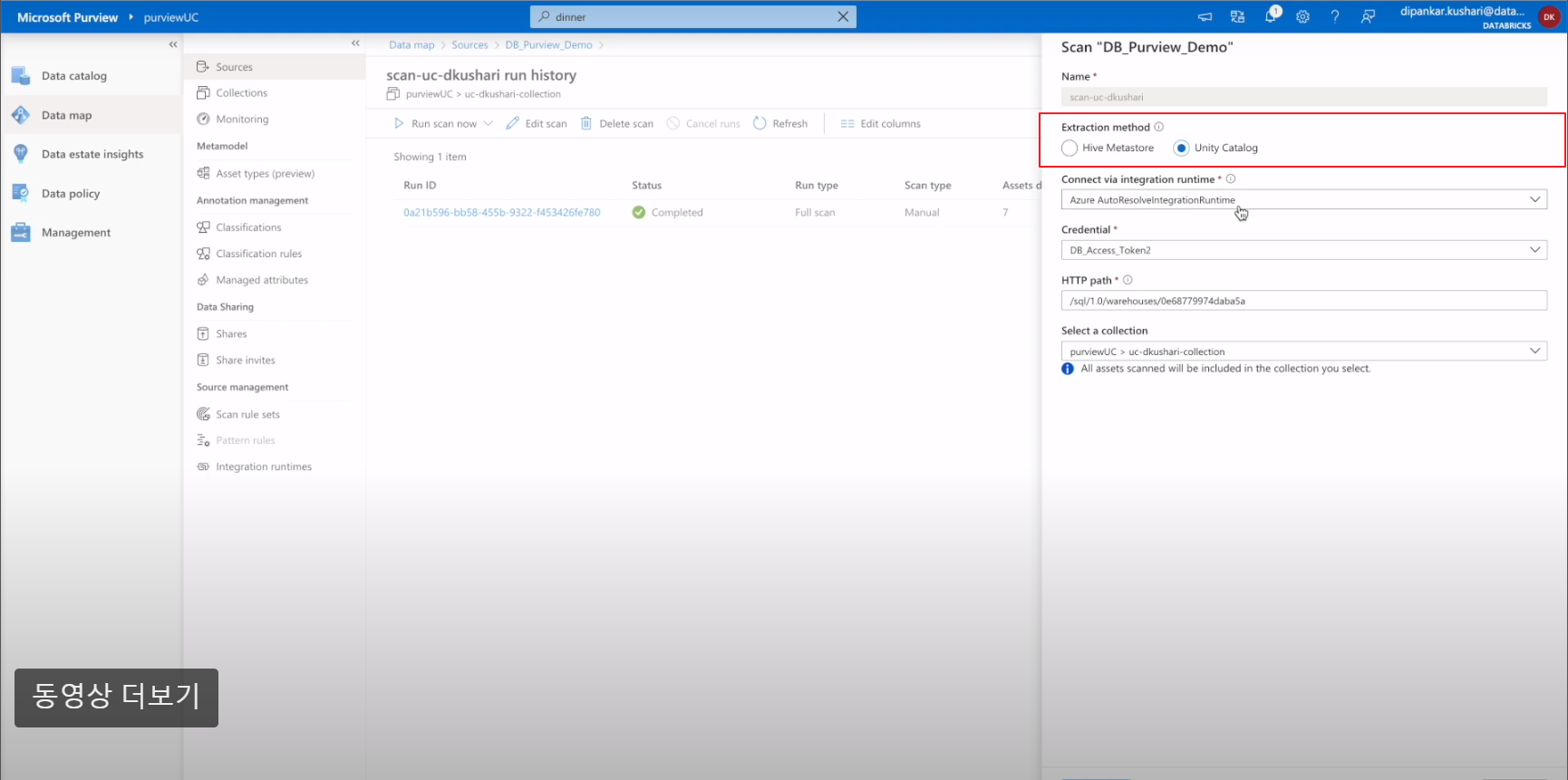The image size is (1568, 780).
Task: Click the Completed status check icon
Action: (x=639, y=212)
